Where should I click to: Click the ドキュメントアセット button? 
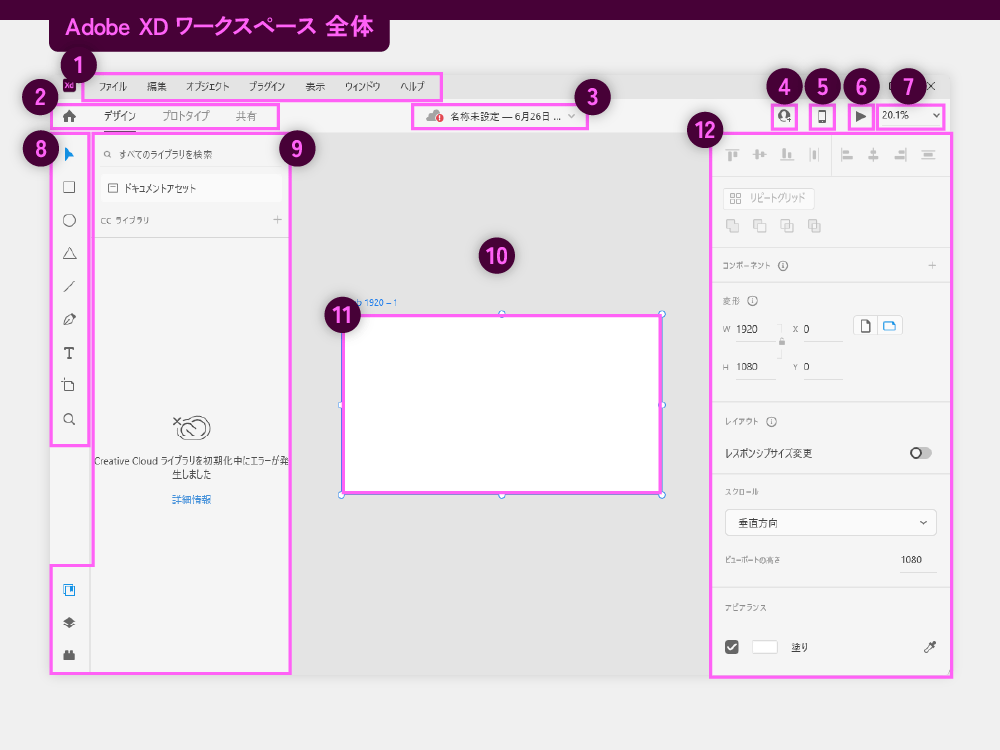pyautogui.click(x=191, y=188)
